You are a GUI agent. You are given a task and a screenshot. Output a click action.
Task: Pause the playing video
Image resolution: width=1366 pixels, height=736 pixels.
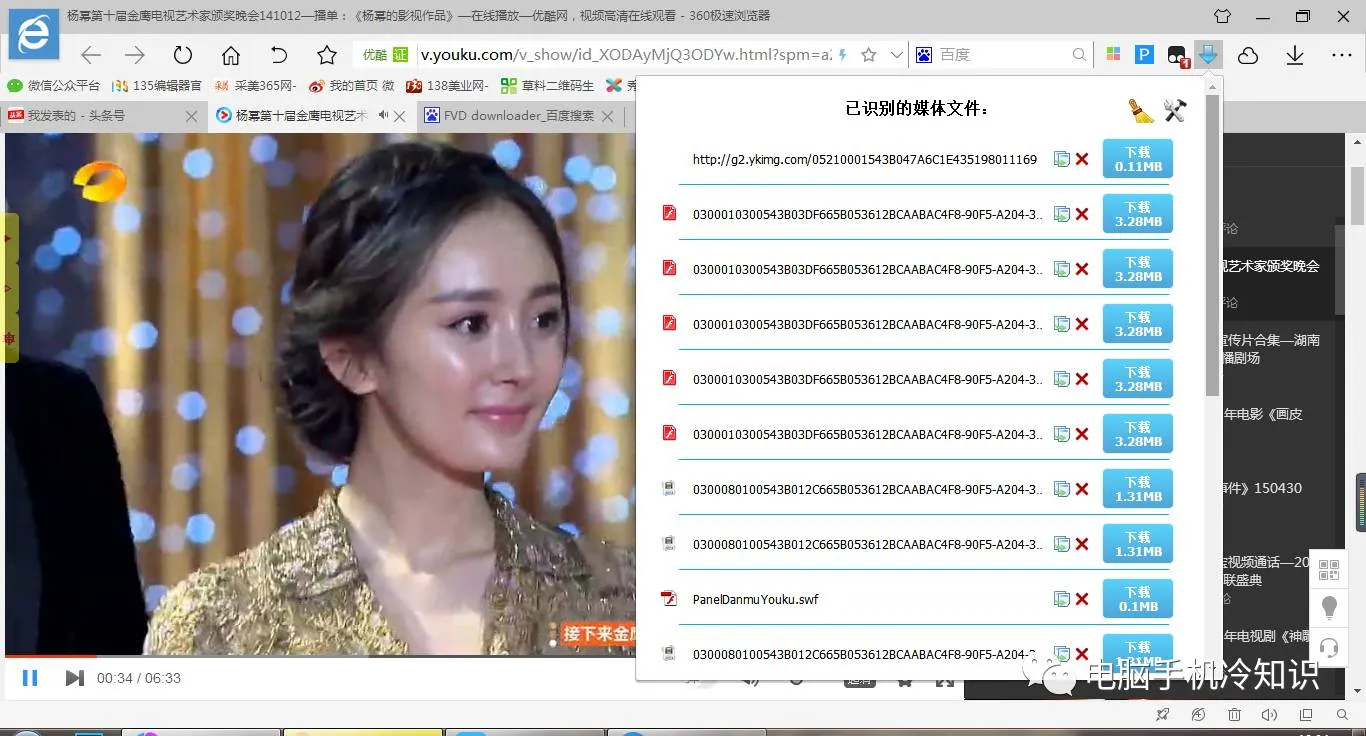(x=30, y=677)
